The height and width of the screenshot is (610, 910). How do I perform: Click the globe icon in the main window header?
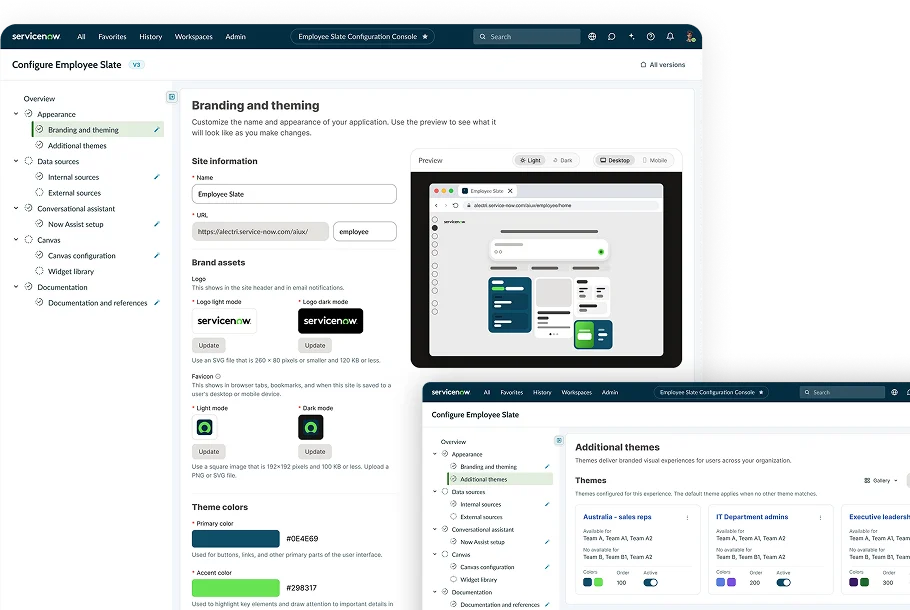pos(592,37)
